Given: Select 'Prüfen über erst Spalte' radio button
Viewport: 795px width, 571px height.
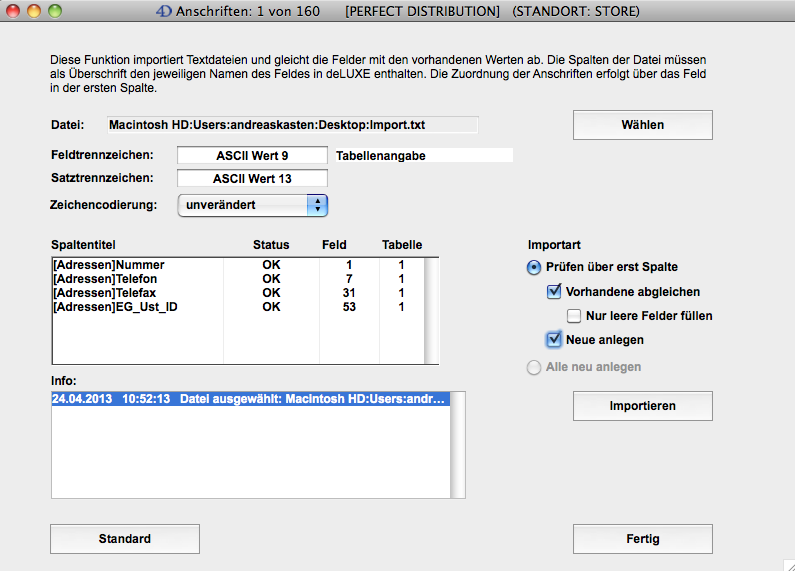Looking at the screenshot, I should point(534,267).
